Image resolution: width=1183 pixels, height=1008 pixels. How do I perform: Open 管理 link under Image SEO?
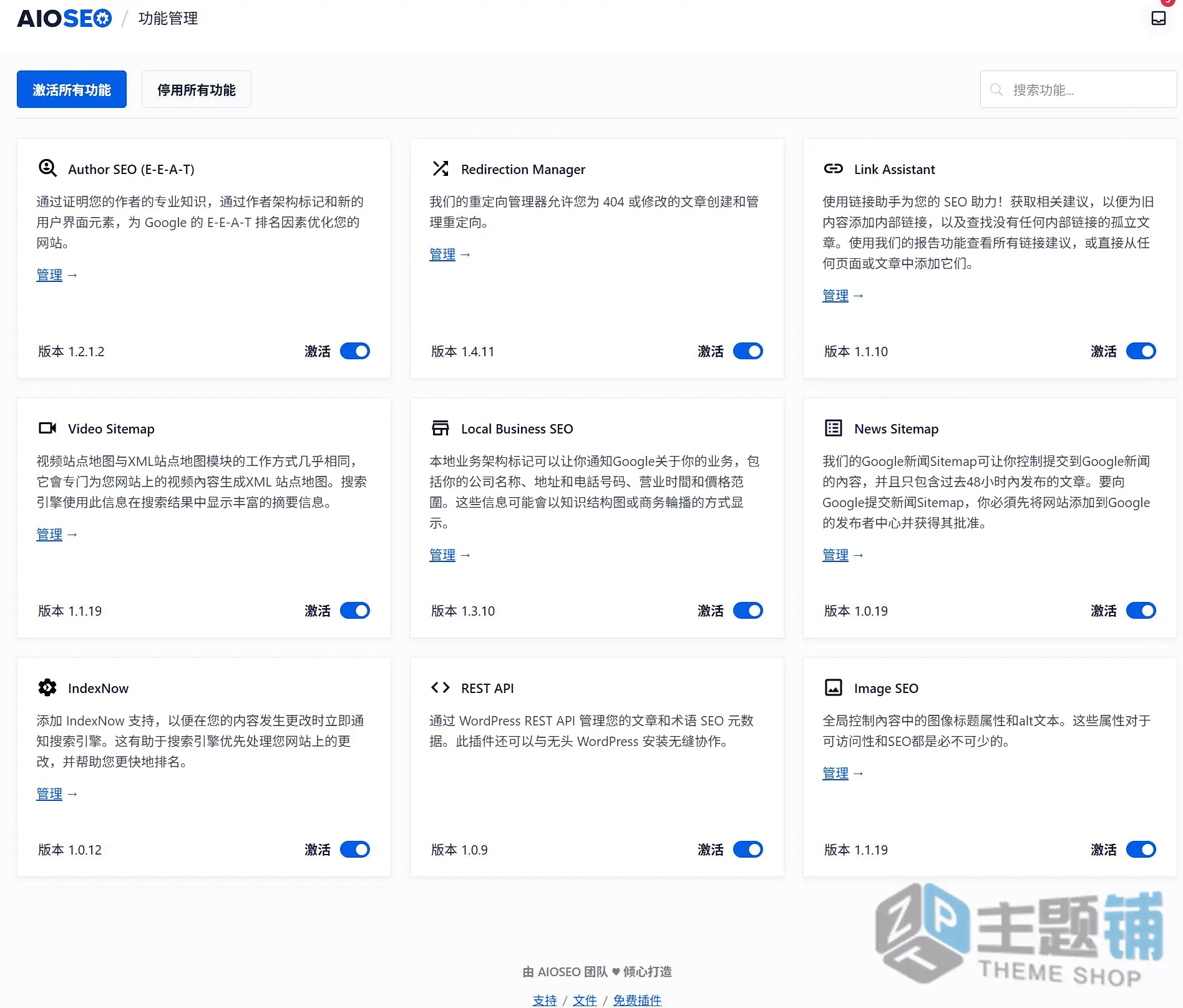pyautogui.click(x=835, y=773)
